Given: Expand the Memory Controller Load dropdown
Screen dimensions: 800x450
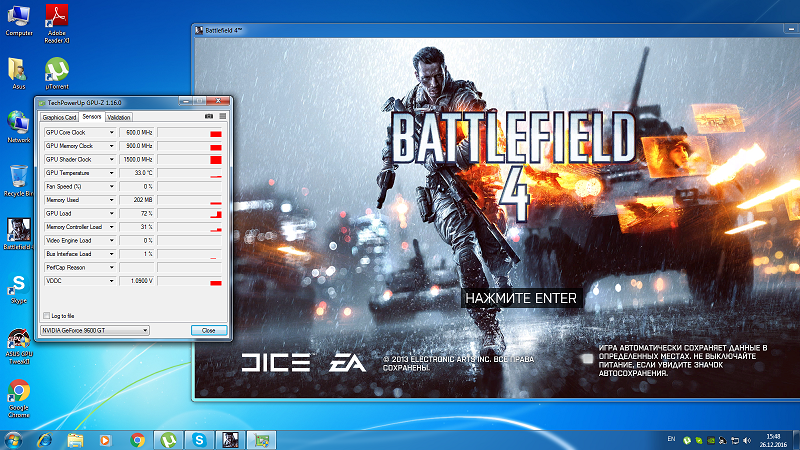Looking at the screenshot, I should point(111,227).
